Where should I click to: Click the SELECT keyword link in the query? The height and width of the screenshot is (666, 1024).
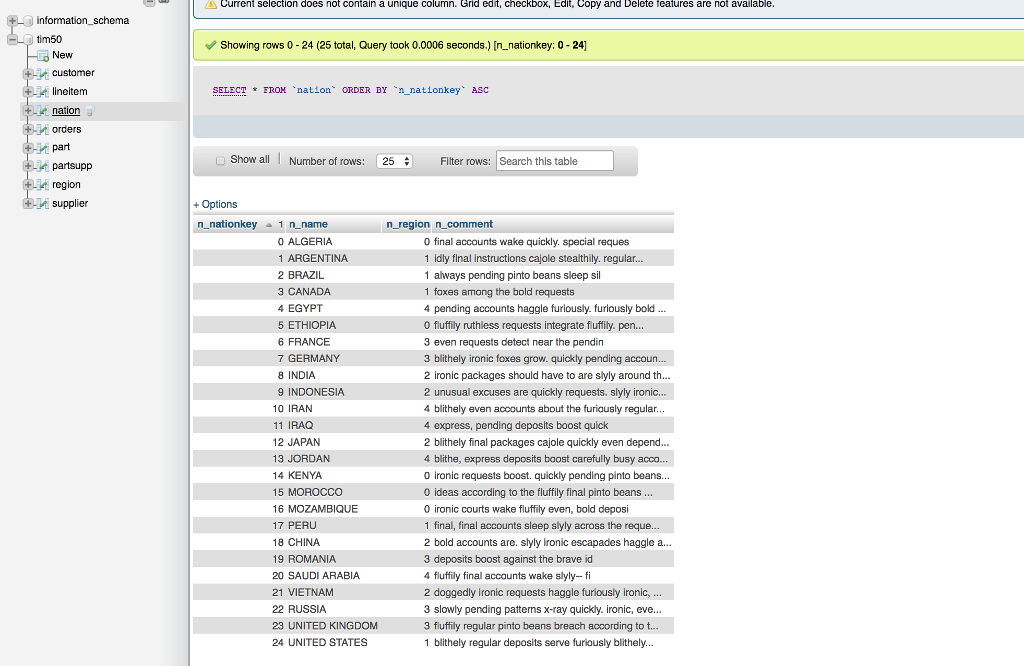pos(229,90)
